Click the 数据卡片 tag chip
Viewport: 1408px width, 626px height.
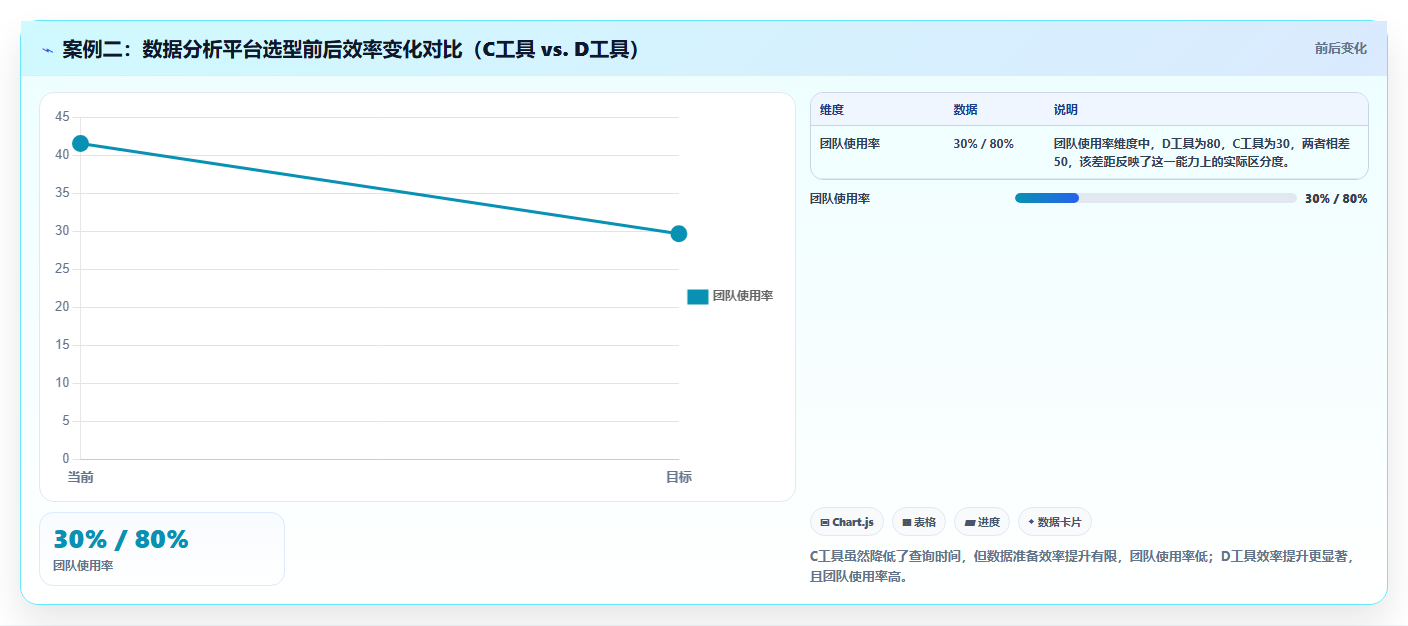tap(1055, 522)
